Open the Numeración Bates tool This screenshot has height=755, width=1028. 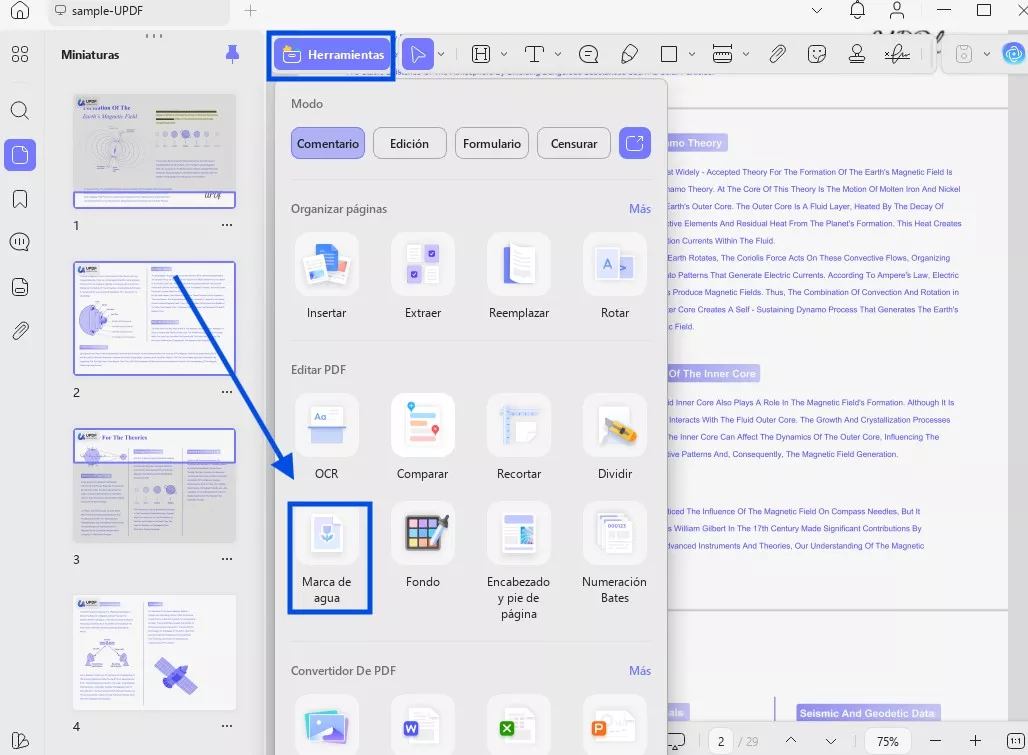tap(615, 554)
